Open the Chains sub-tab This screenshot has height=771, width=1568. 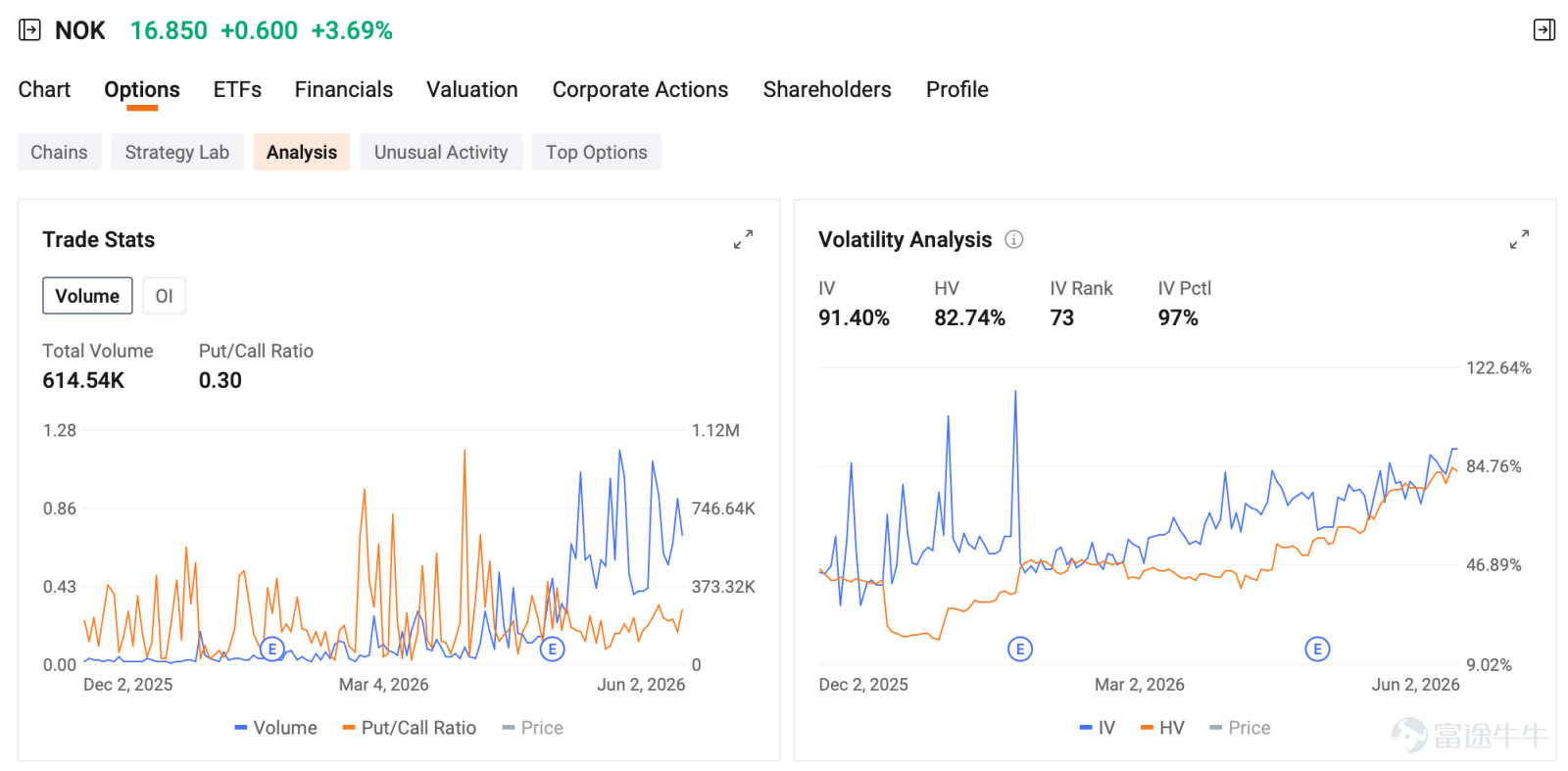click(x=59, y=152)
